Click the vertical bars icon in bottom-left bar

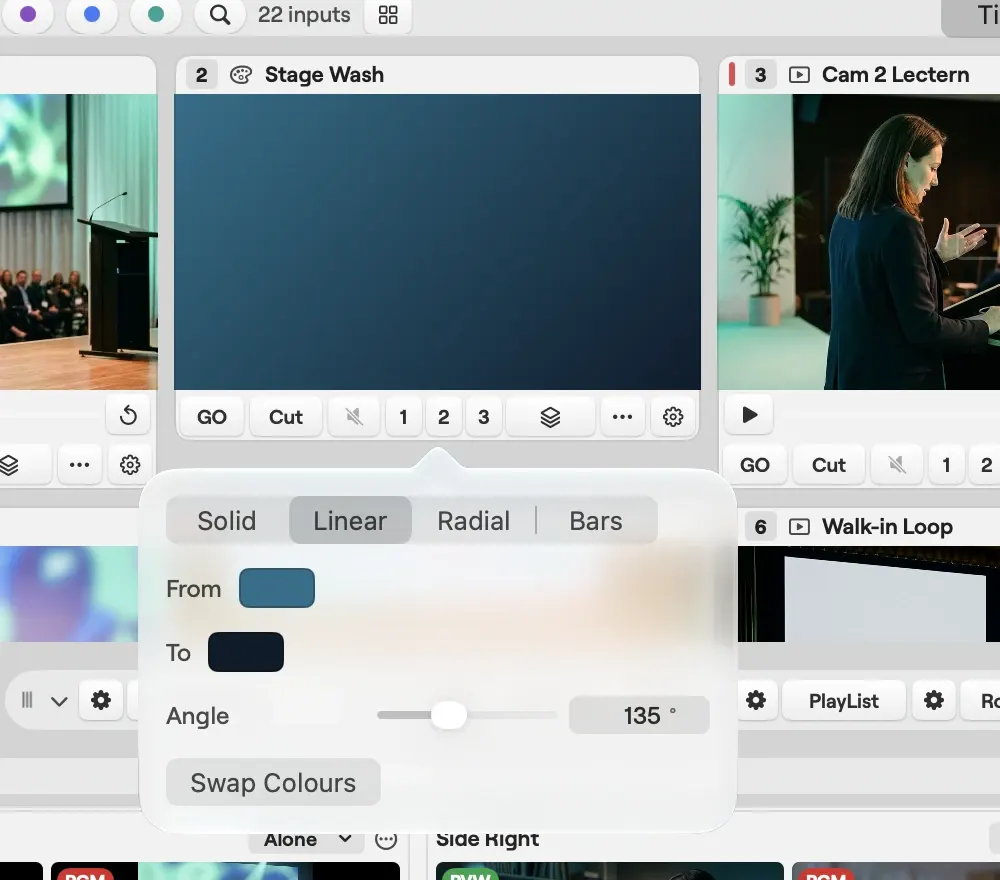(x=27, y=700)
